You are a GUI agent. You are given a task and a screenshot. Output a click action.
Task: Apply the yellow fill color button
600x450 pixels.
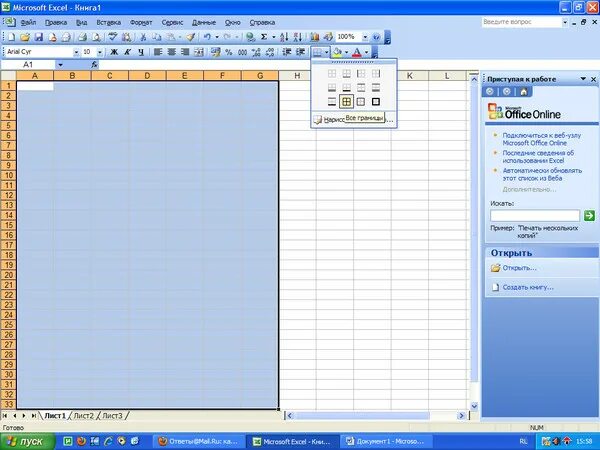coord(338,52)
